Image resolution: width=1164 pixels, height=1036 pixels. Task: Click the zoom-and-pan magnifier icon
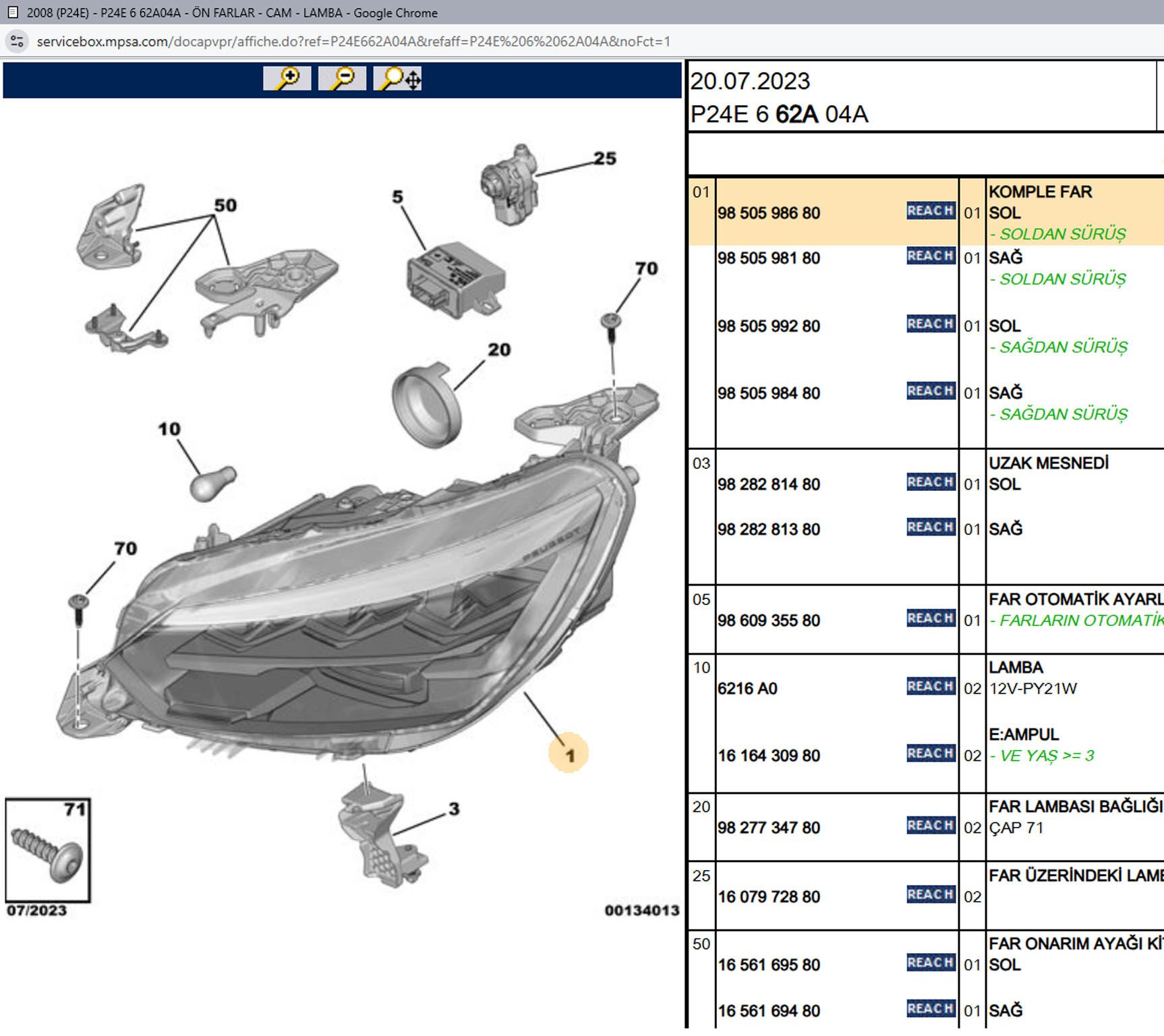tap(398, 78)
